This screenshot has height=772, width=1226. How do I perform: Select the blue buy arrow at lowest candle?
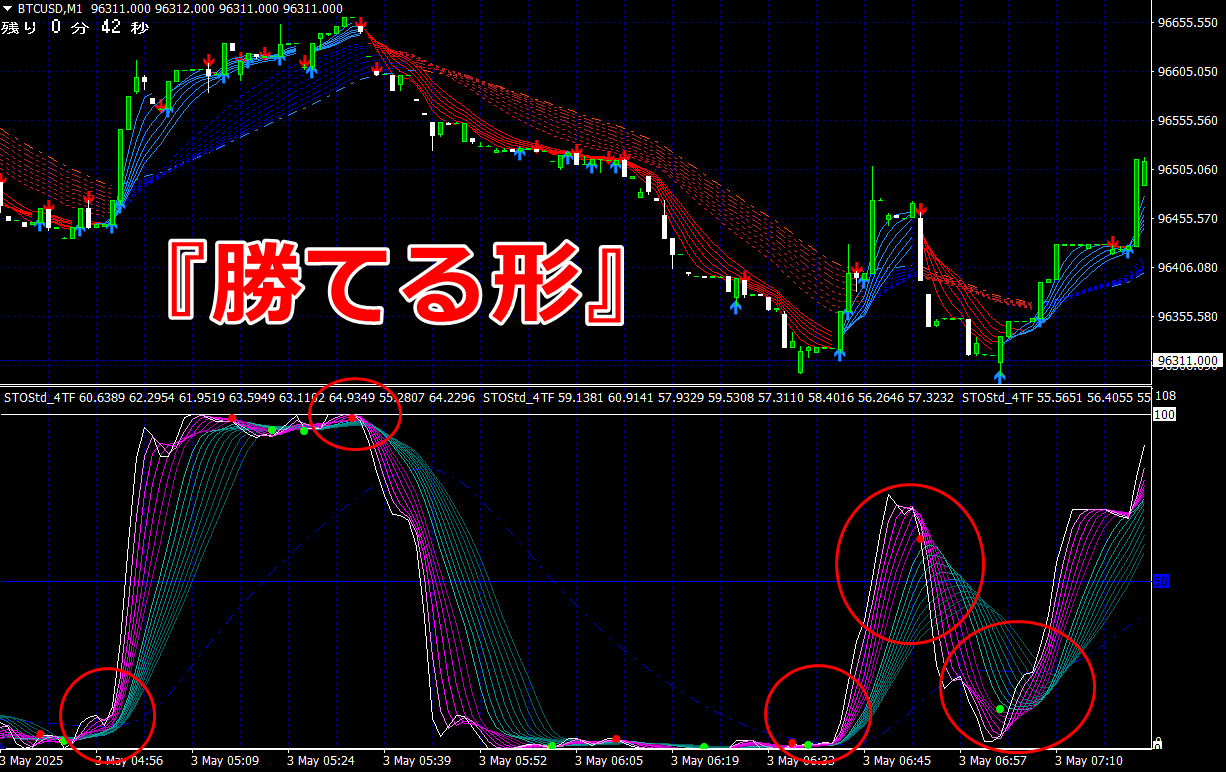(1000, 376)
